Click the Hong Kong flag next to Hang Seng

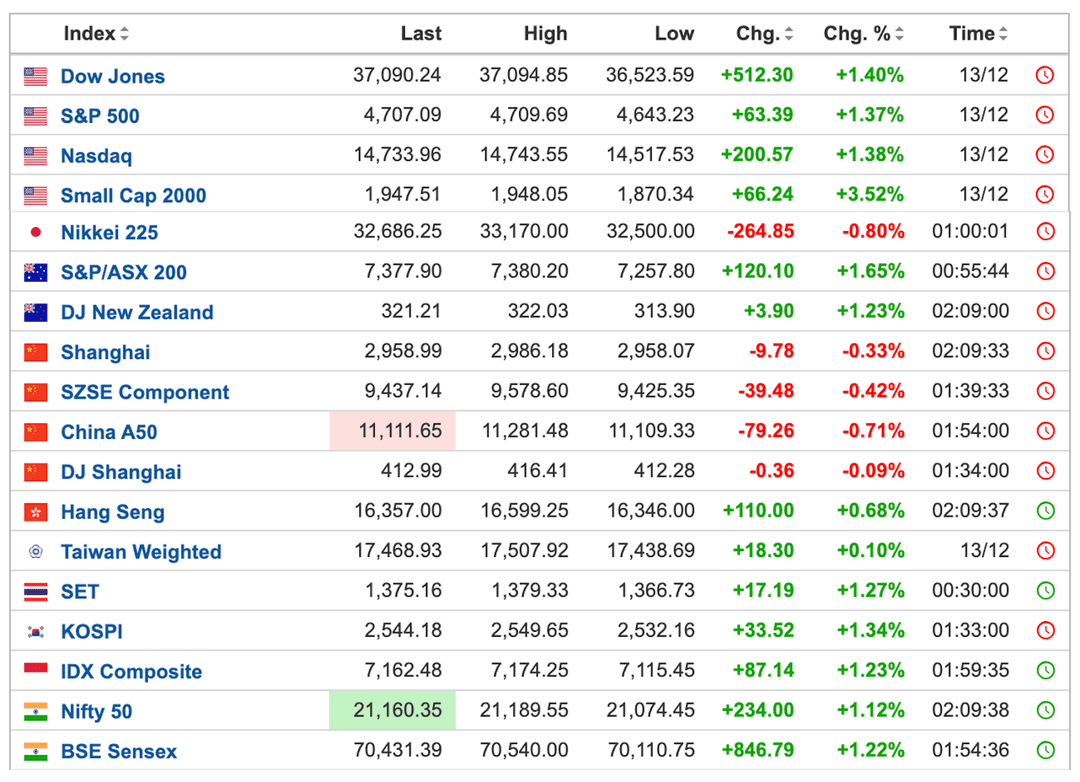tap(35, 512)
